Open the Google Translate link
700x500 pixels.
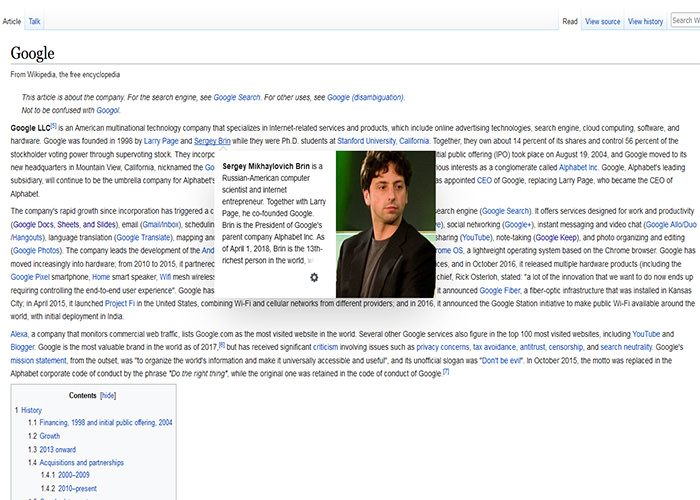(x=143, y=238)
